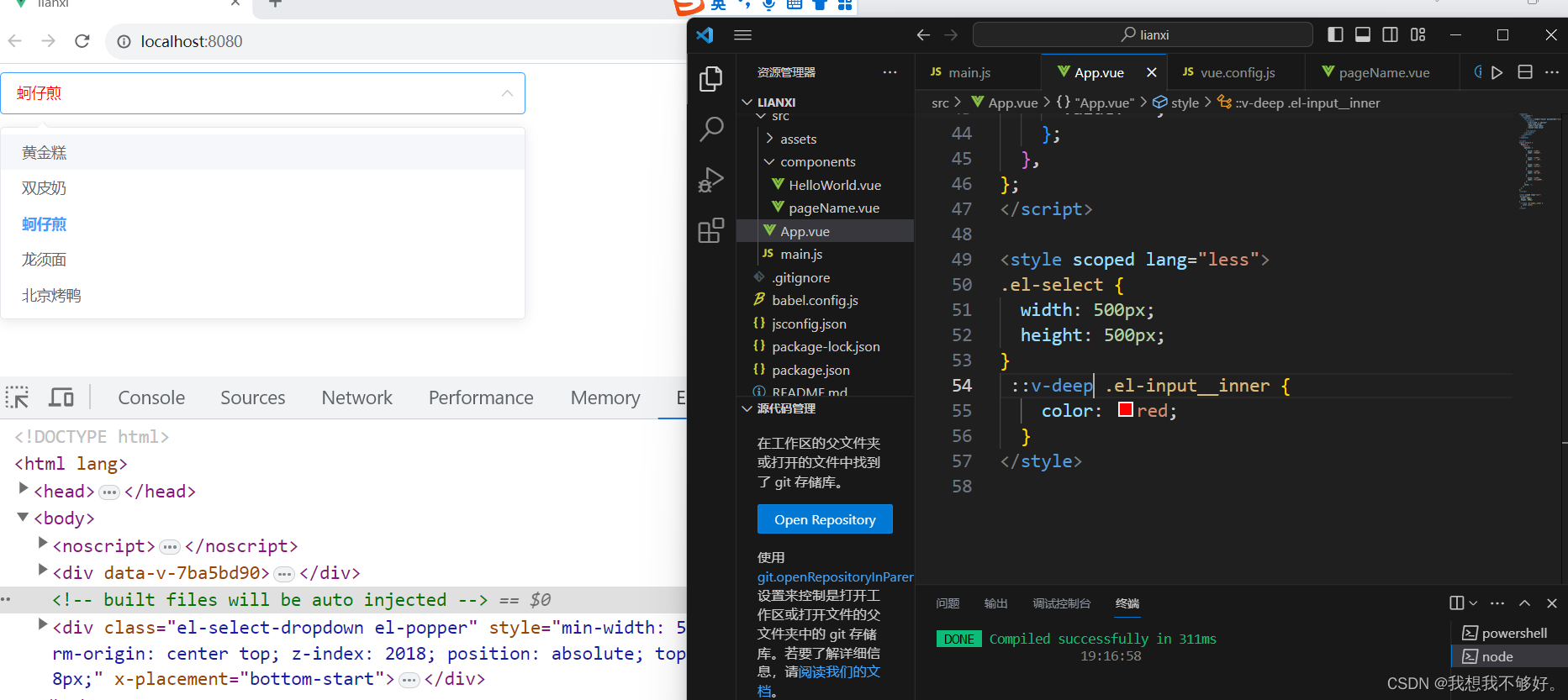Screen dimensions: 1568x700
Task: Split the terminal
Action: click(1457, 603)
